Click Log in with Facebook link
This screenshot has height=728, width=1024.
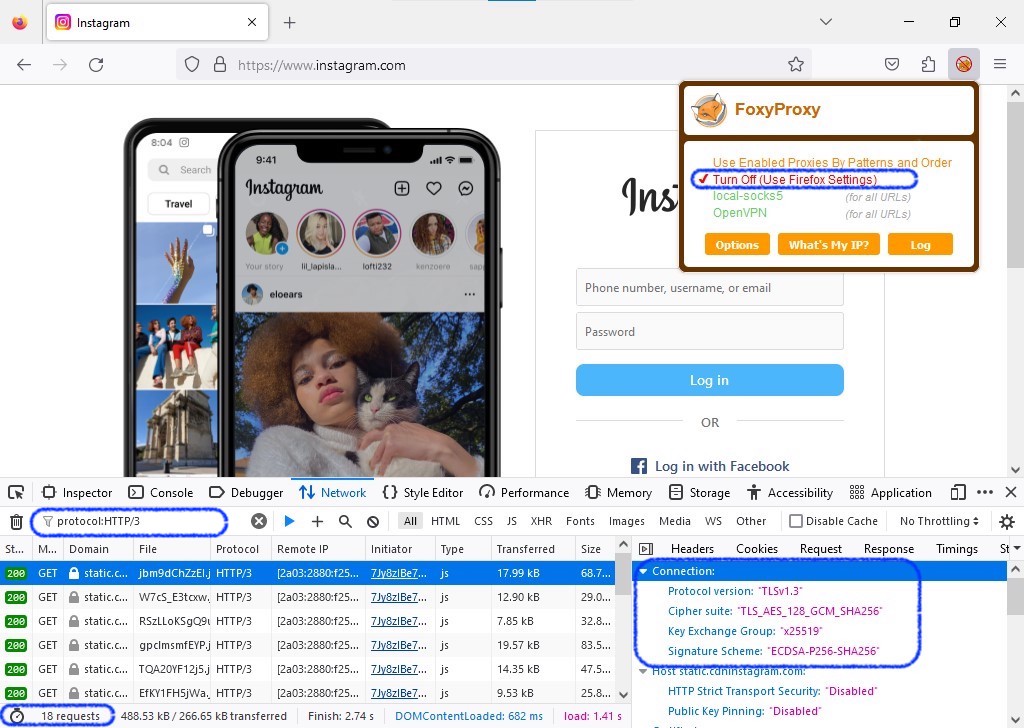710,466
